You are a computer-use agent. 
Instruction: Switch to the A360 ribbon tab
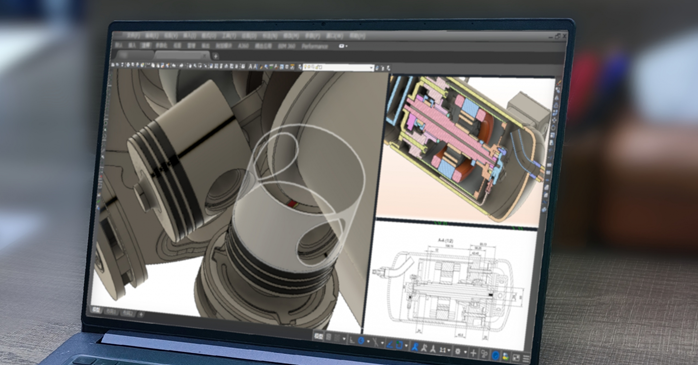(243, 46)
